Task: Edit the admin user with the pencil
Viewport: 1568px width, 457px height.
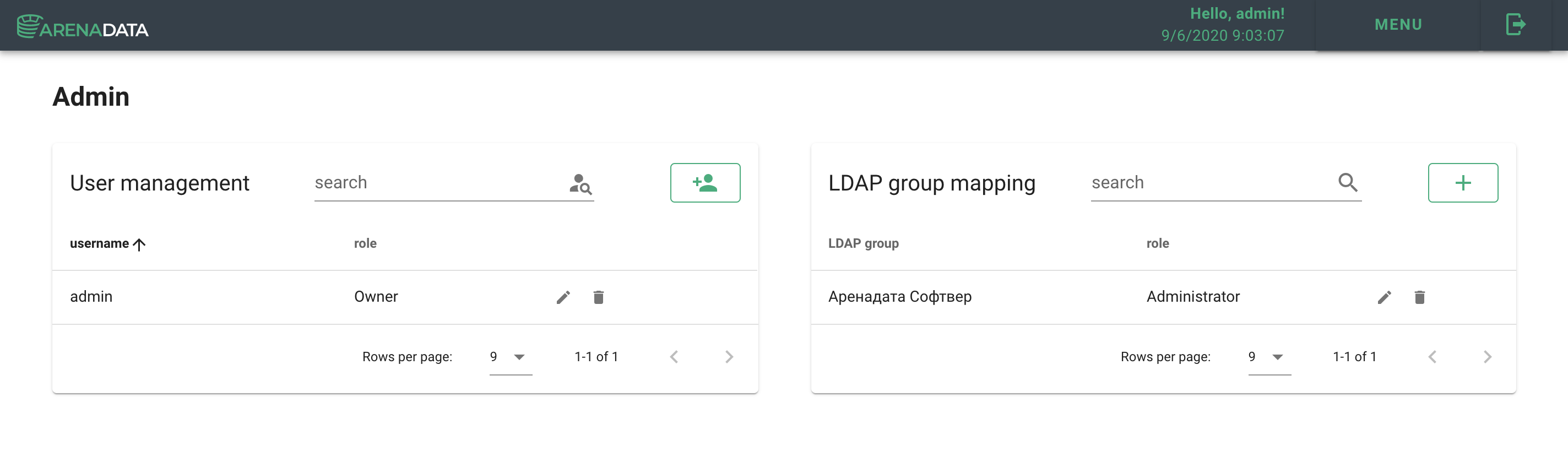Action: tap(563, 297)
